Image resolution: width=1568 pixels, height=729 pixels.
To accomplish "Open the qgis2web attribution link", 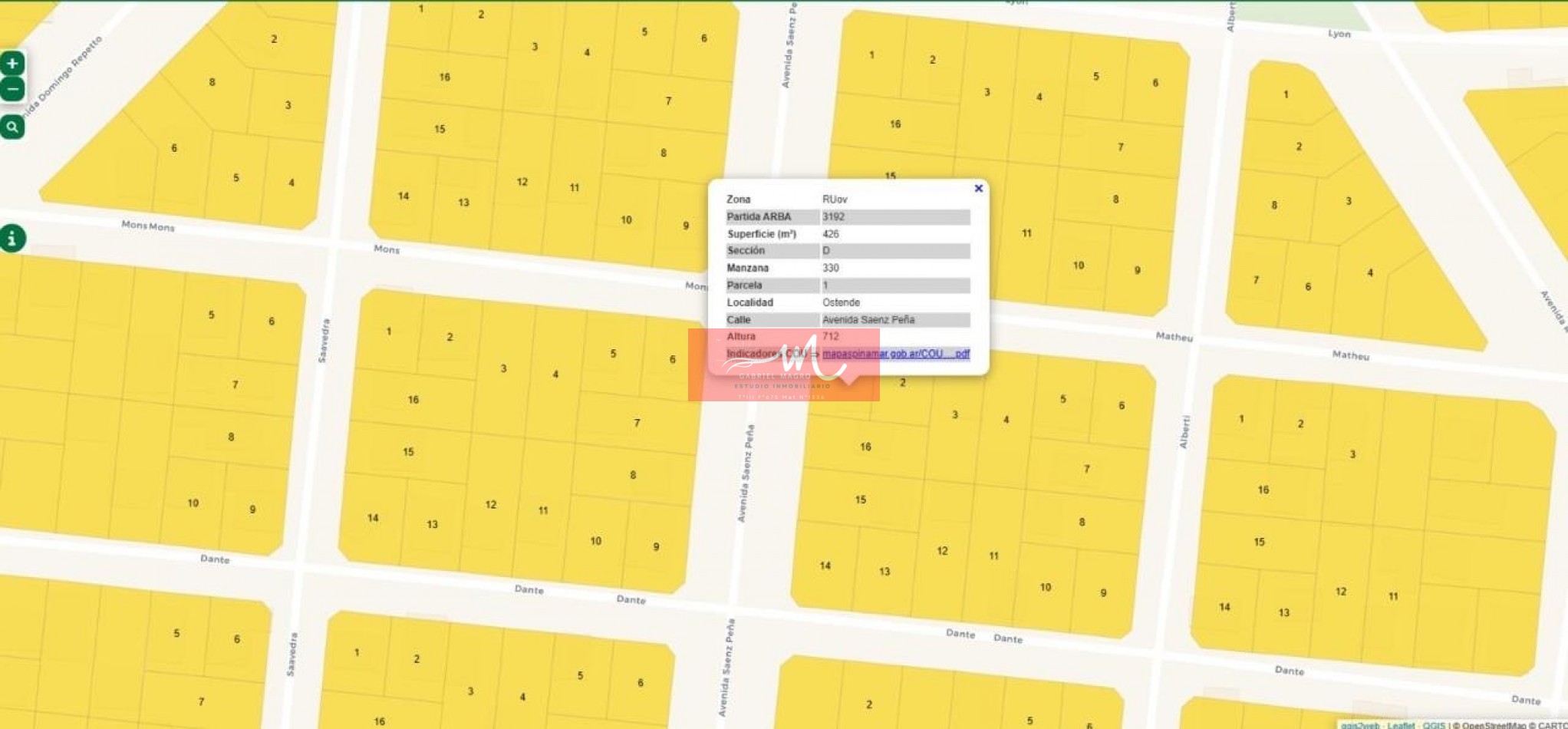I will click(x=1360, y=724).
